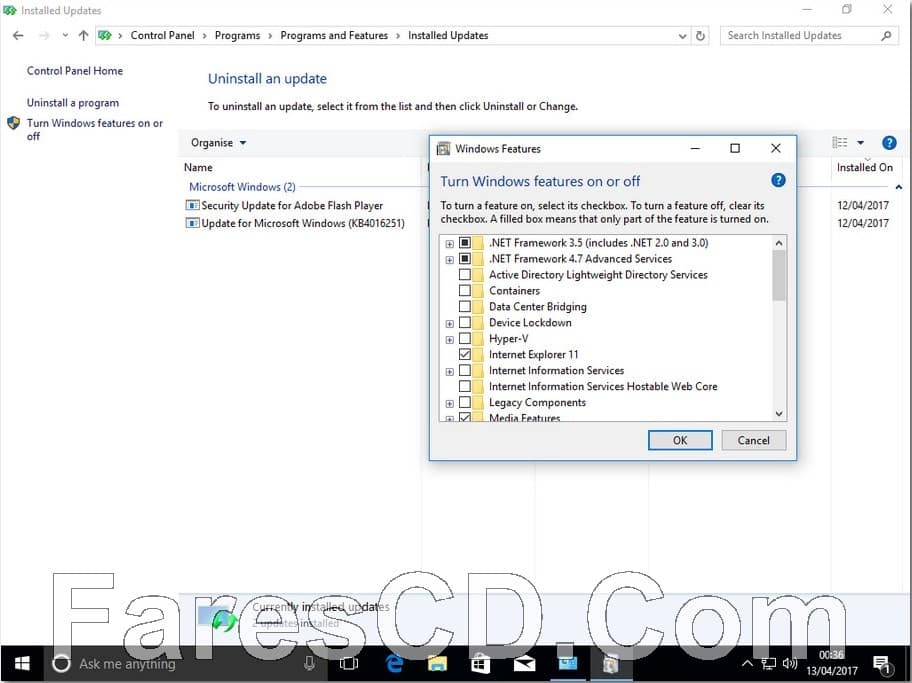Enable the Device Lockdown checkbox

coord(465,322)
